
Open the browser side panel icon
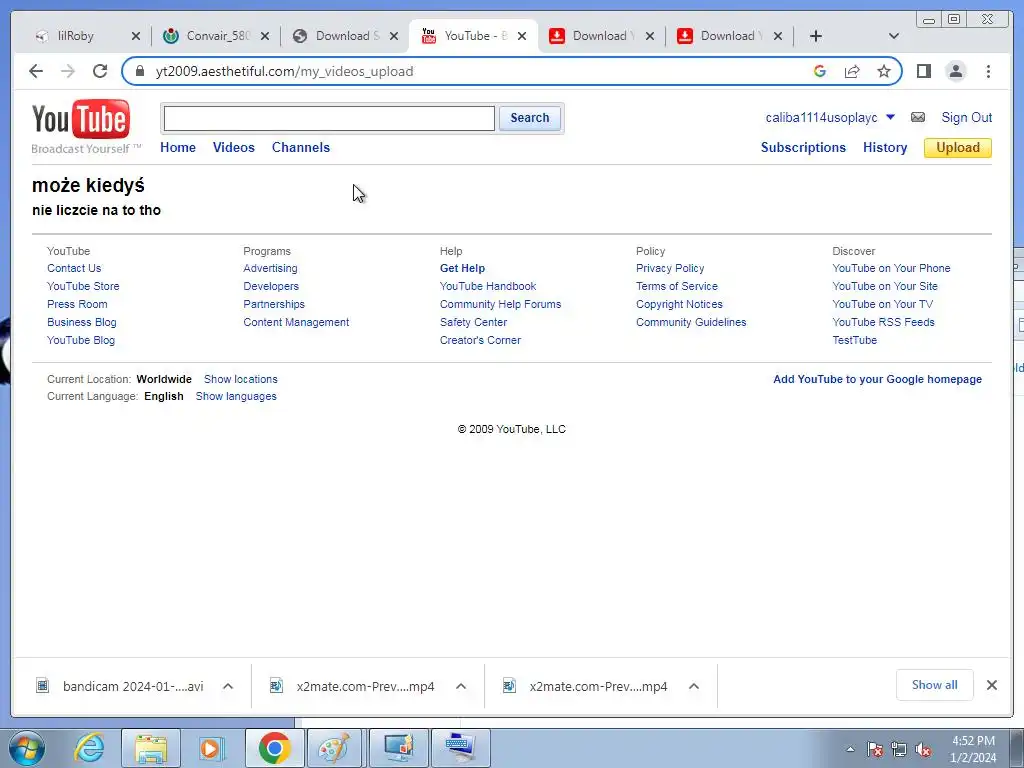tap(923, 71)
